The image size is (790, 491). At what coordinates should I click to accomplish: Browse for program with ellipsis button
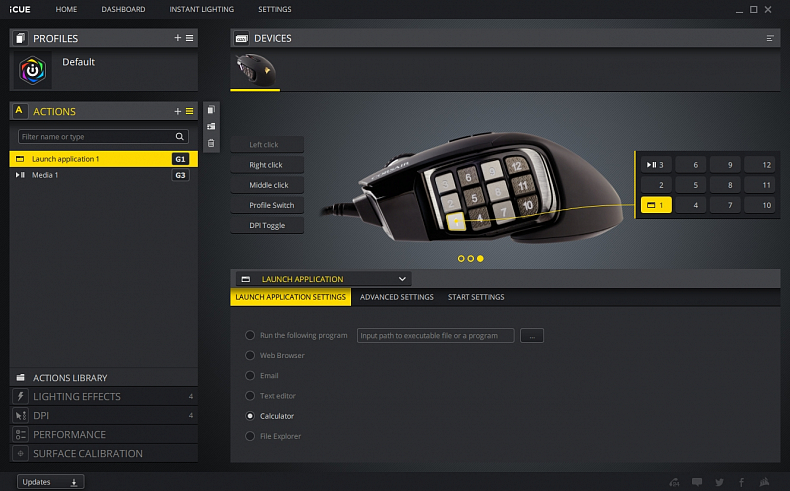pyautogui.click(x=532, y=335)
